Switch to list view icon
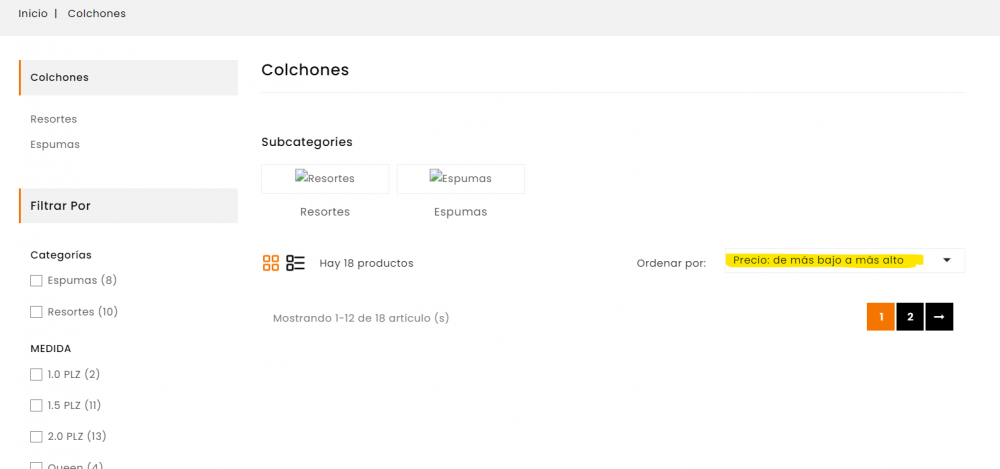Screen dimensions: 1000x469 click(295, 263)
